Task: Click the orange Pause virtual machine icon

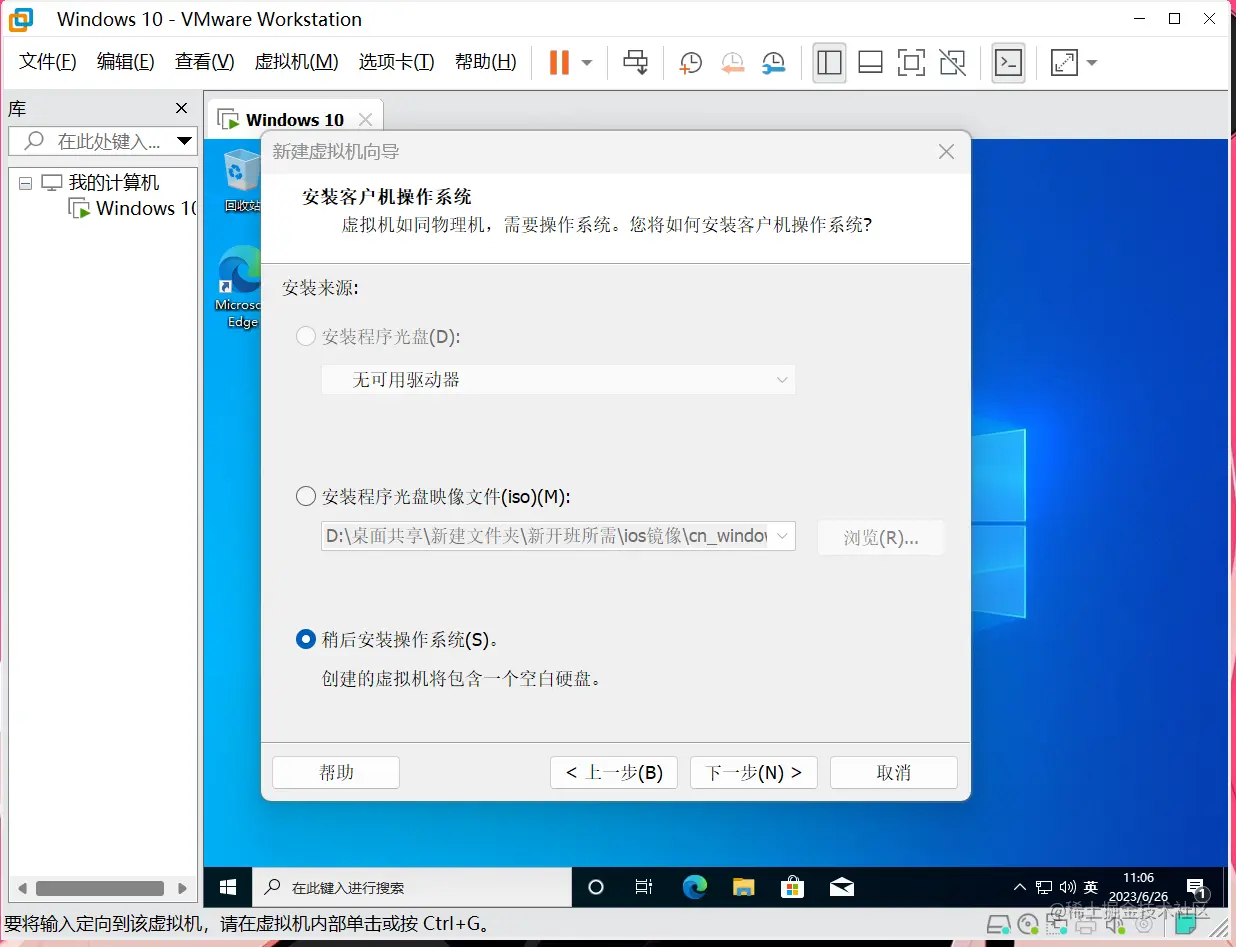Action: click(559, 62)
